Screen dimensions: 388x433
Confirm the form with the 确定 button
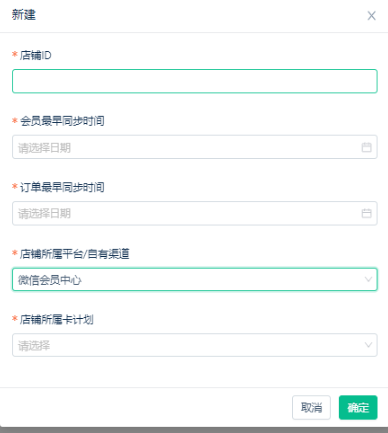(358, 407)
